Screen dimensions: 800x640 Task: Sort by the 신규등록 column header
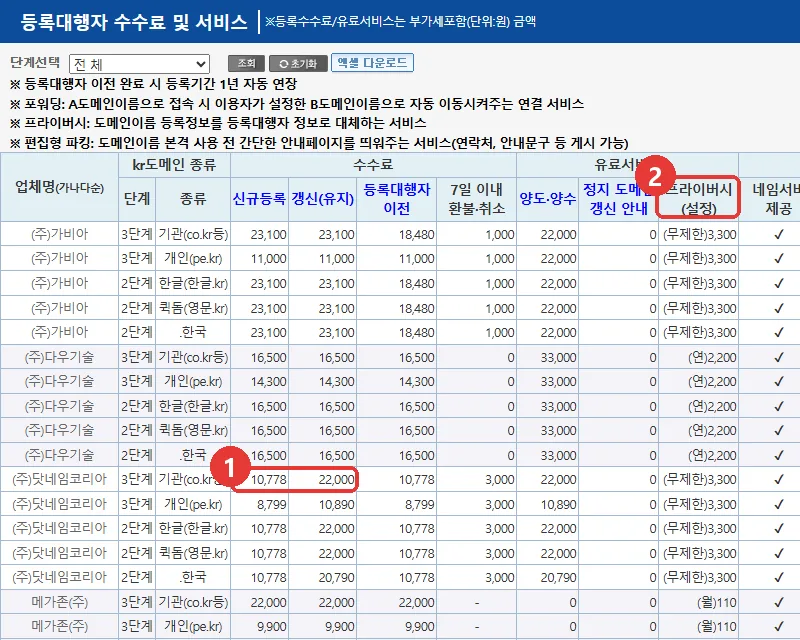259,199
